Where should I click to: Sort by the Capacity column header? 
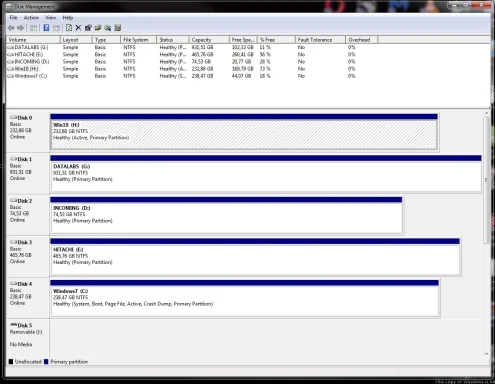coord(209,40)
